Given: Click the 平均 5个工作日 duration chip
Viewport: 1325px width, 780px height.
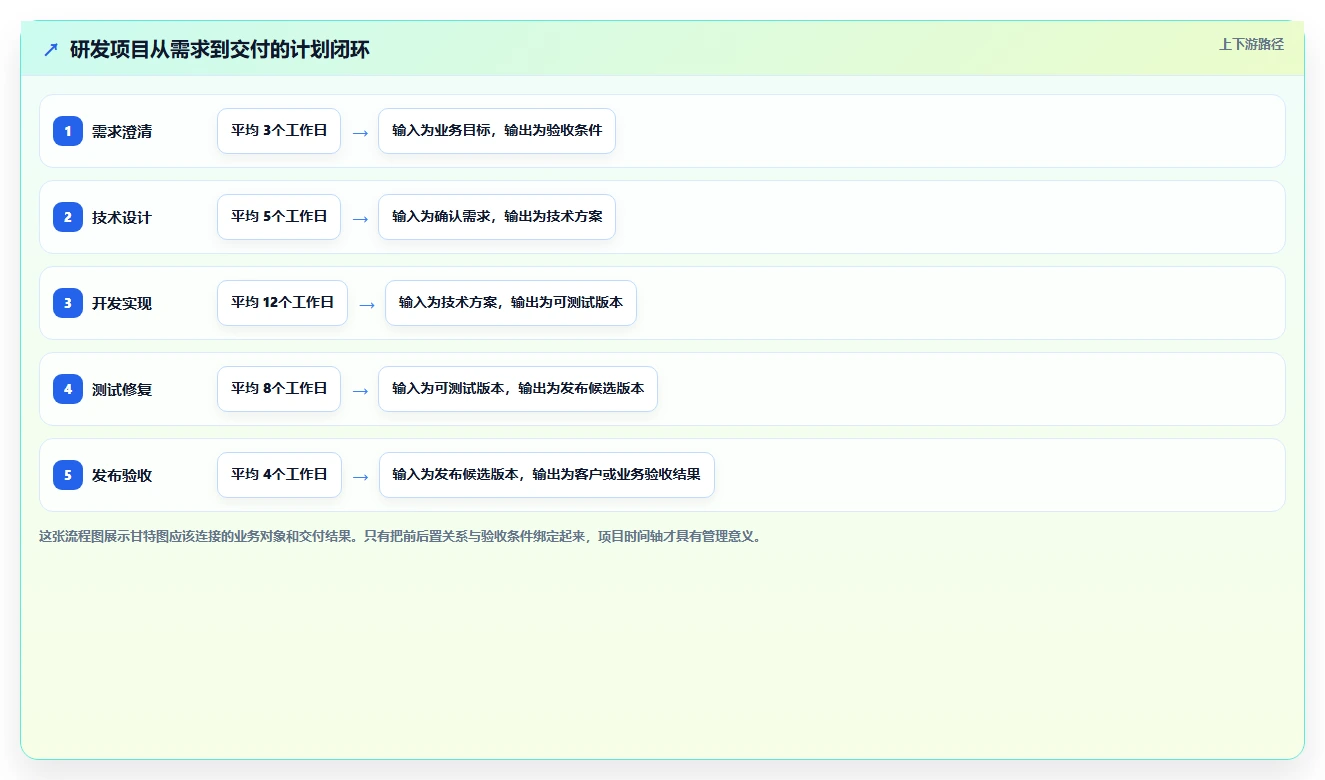Looking at the screenshot, I should pos(279,217).
